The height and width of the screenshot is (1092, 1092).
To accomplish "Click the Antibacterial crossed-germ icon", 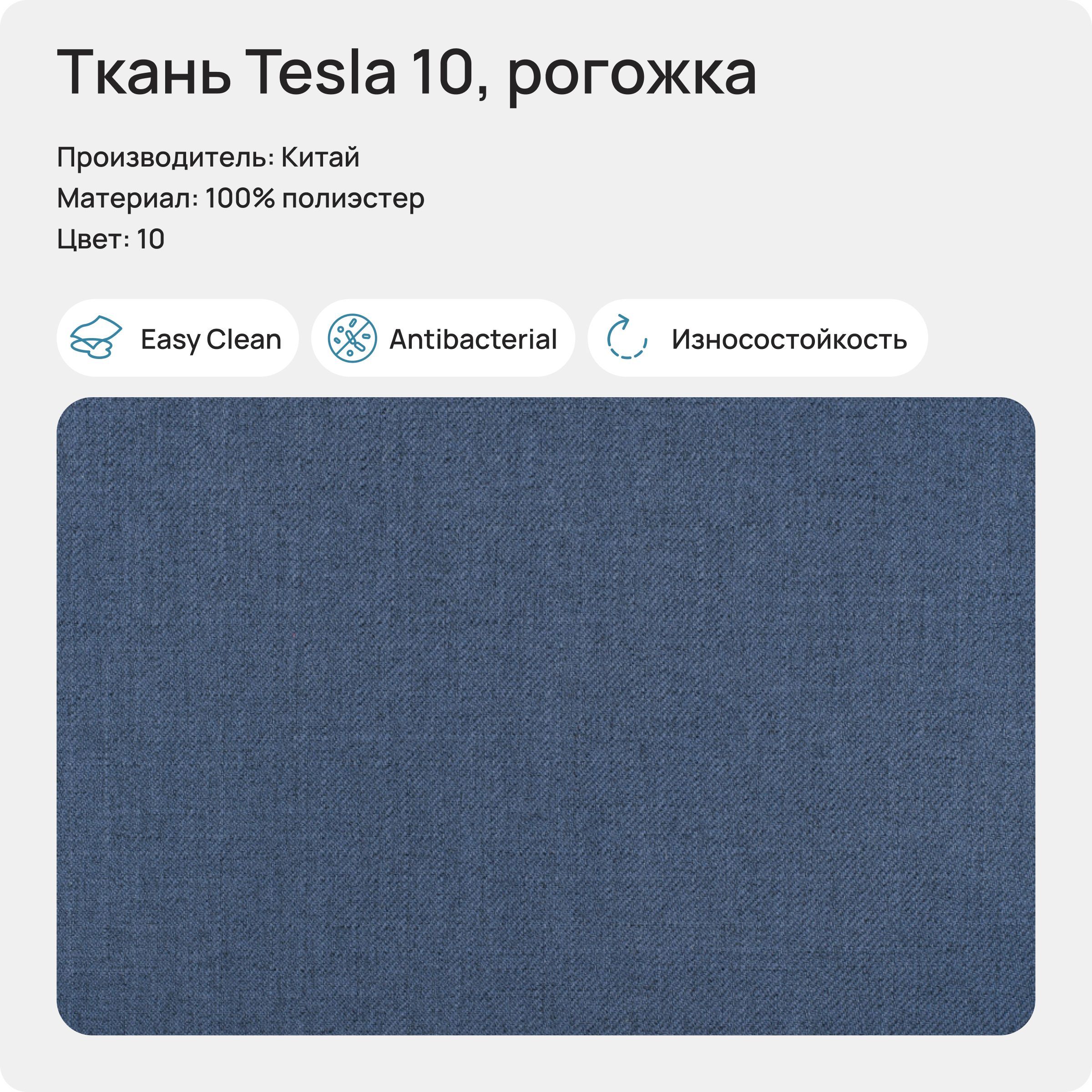I will click(352, 338).
